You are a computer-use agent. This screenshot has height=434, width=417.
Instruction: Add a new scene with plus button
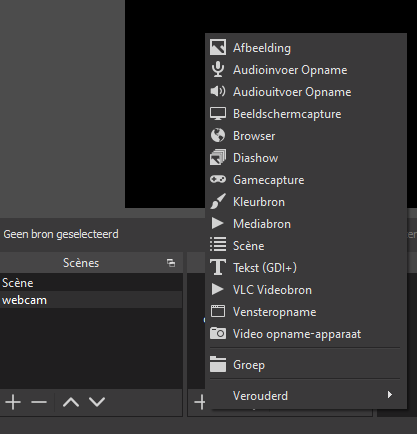[13, 402]
